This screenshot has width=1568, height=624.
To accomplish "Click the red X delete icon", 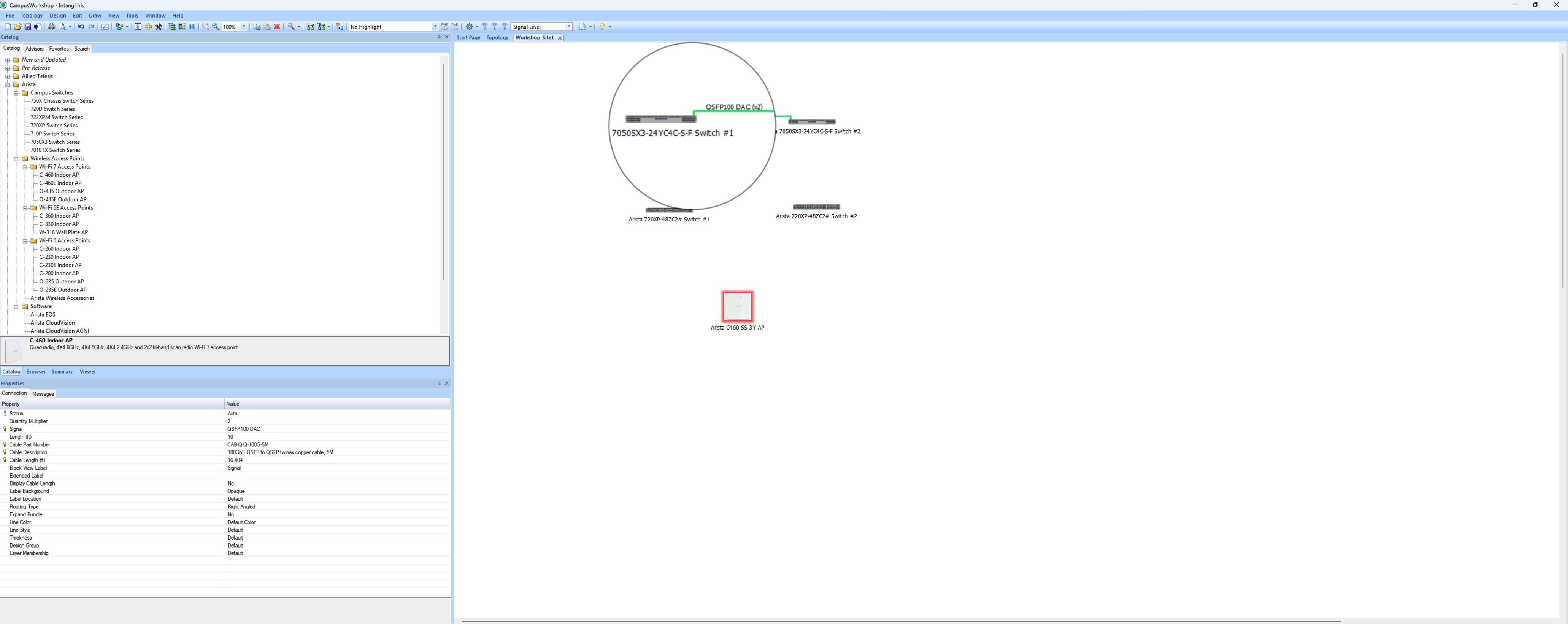I will pos(277,27).
